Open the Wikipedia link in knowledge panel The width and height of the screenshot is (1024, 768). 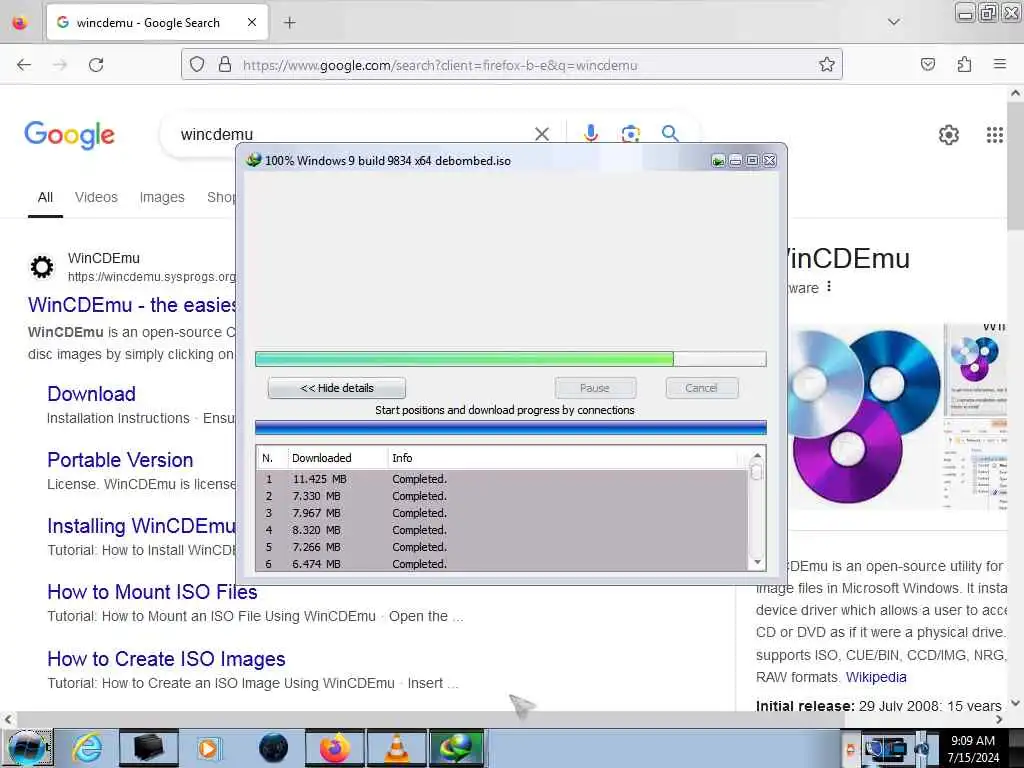[876, 677]
